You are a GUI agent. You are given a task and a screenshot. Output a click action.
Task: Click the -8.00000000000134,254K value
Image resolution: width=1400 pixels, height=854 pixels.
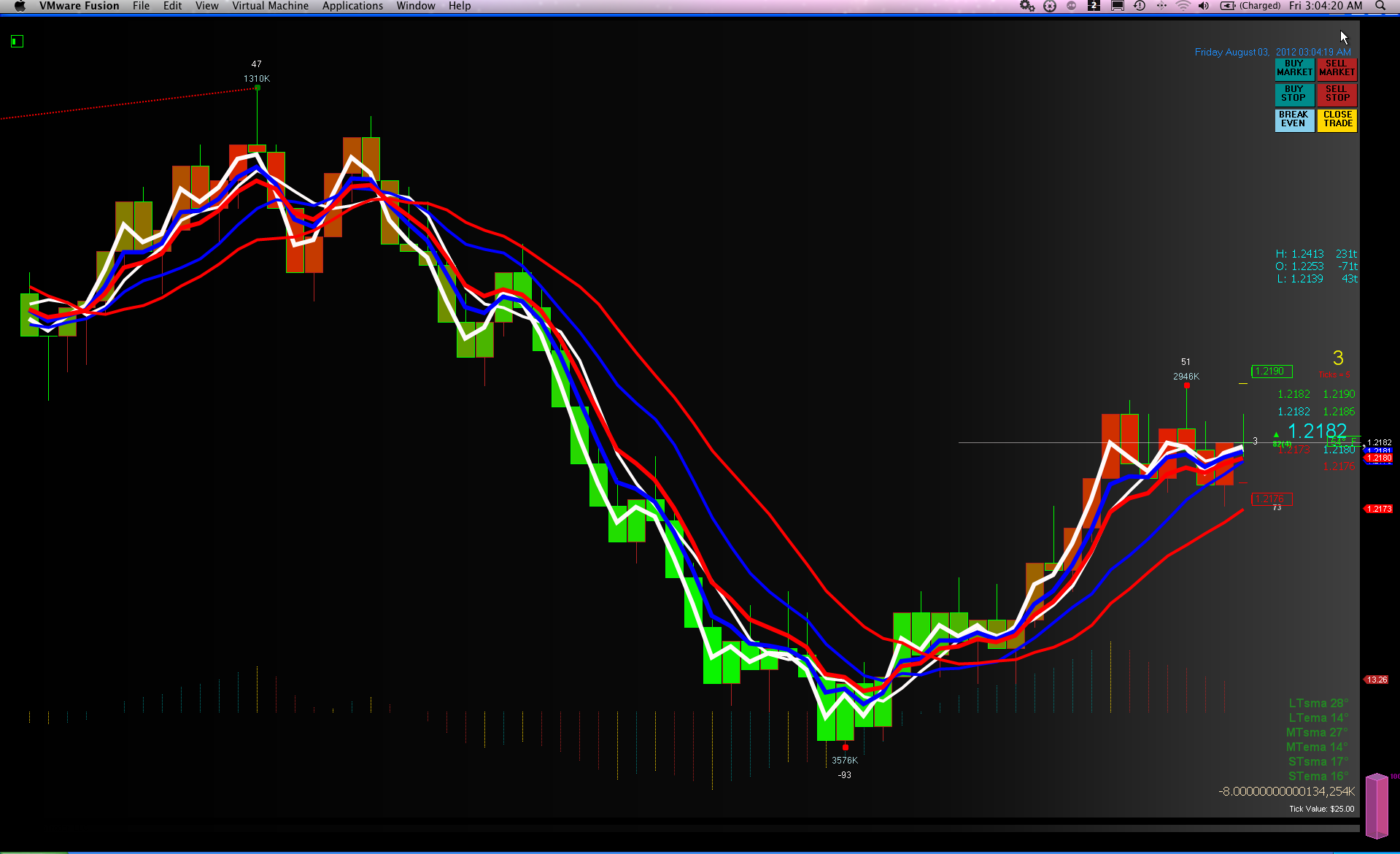[x=1287, y=792]
